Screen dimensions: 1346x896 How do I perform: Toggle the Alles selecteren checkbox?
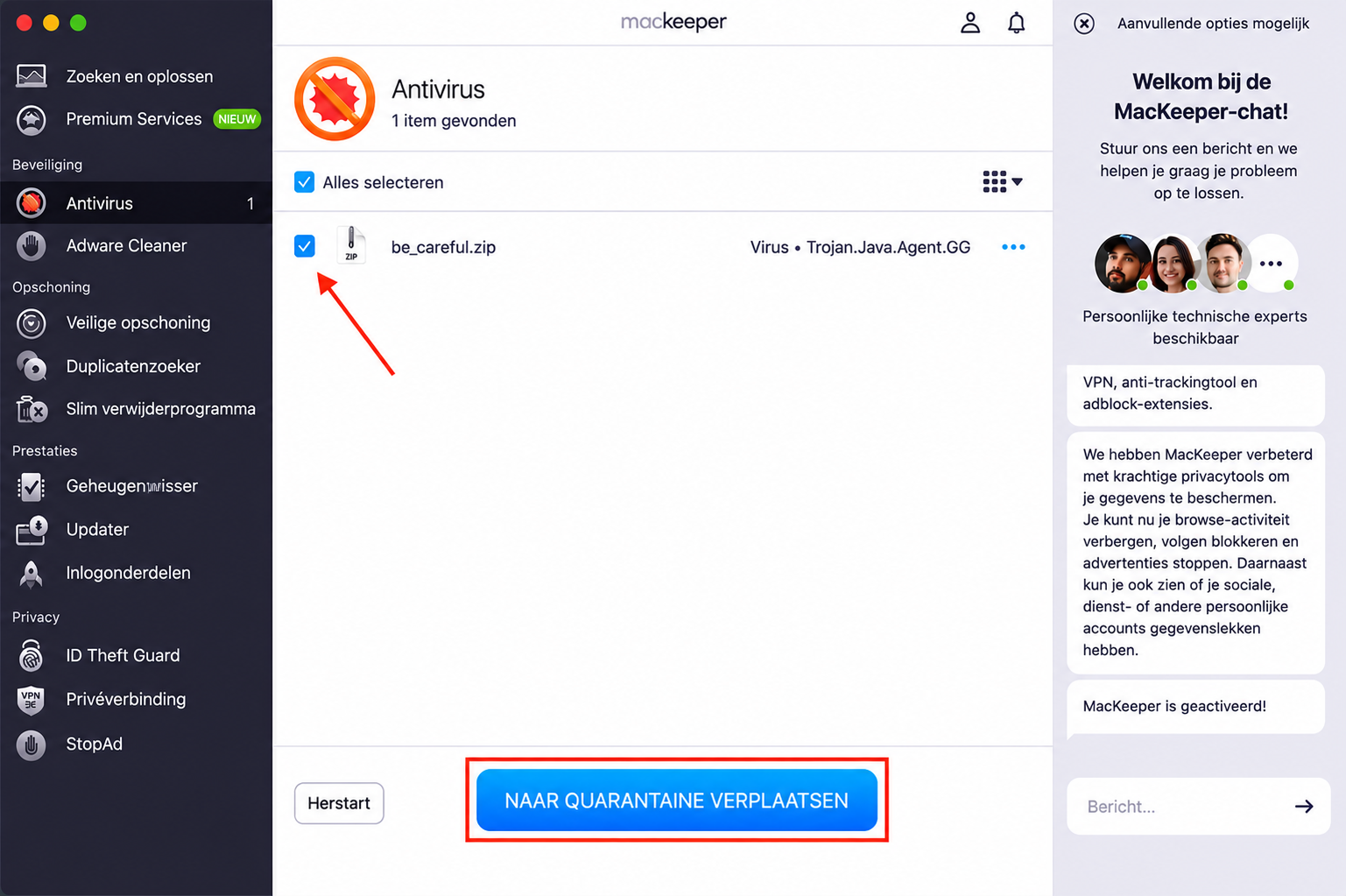304,182
